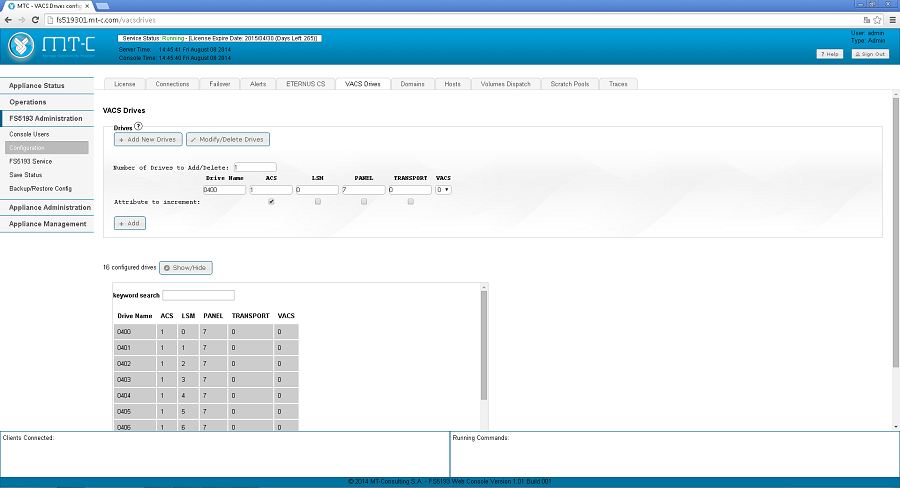Switch to the License tab
This screenshot has height=488, width=900.
click(125, 84)
